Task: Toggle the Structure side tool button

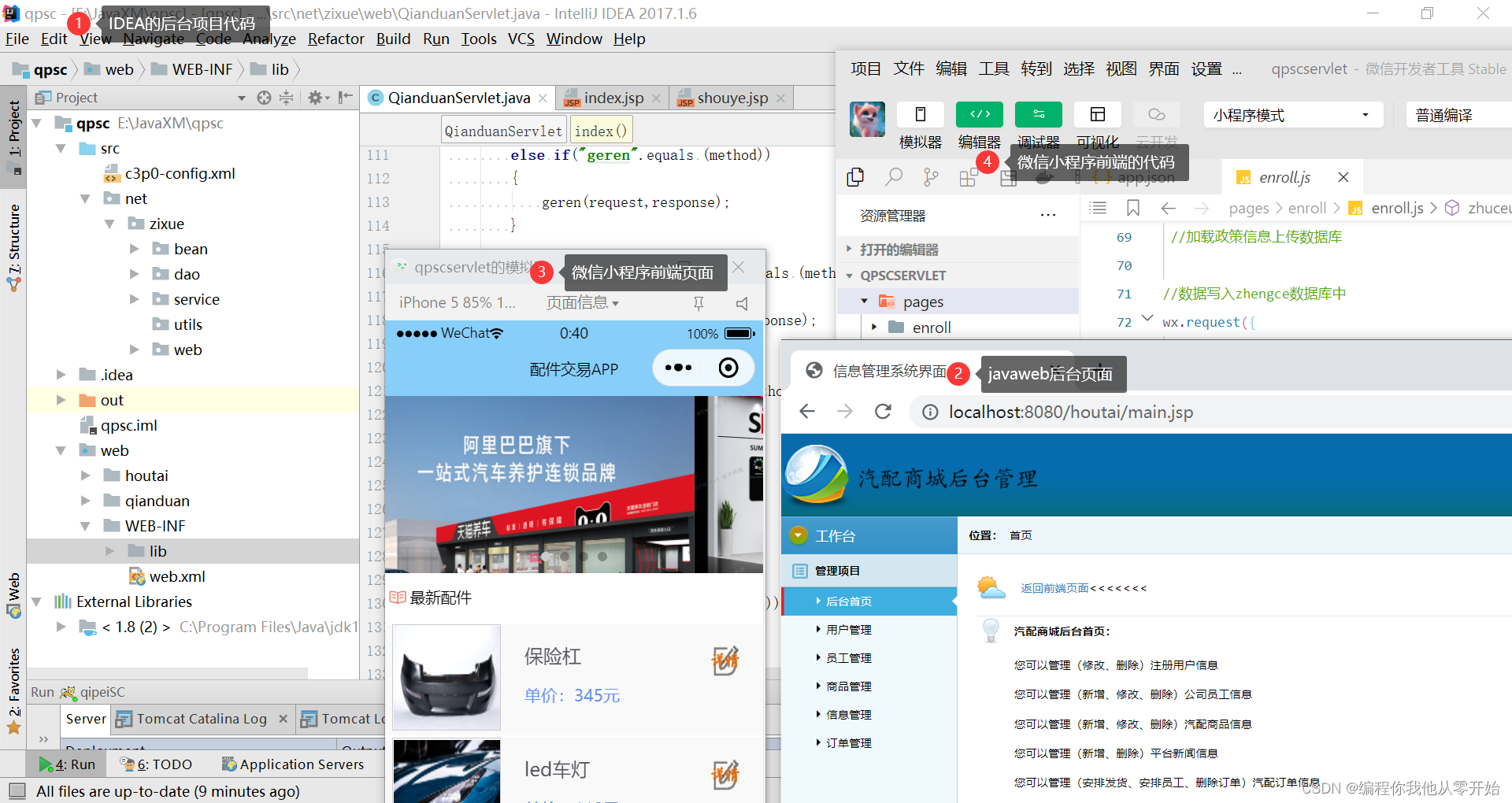Action: click(13, 246)
